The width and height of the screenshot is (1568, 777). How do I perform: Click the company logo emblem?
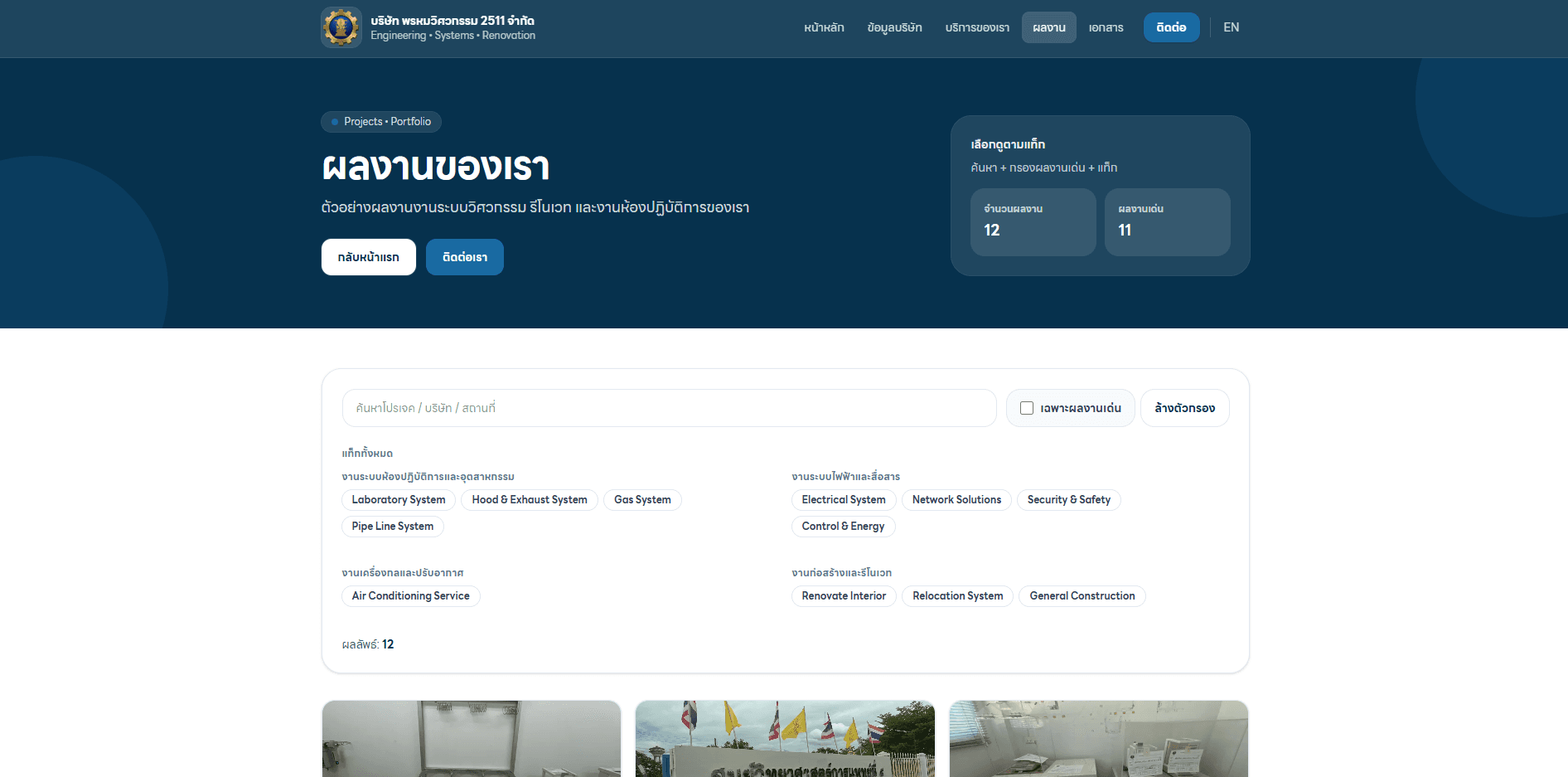[x=341, y=27]
